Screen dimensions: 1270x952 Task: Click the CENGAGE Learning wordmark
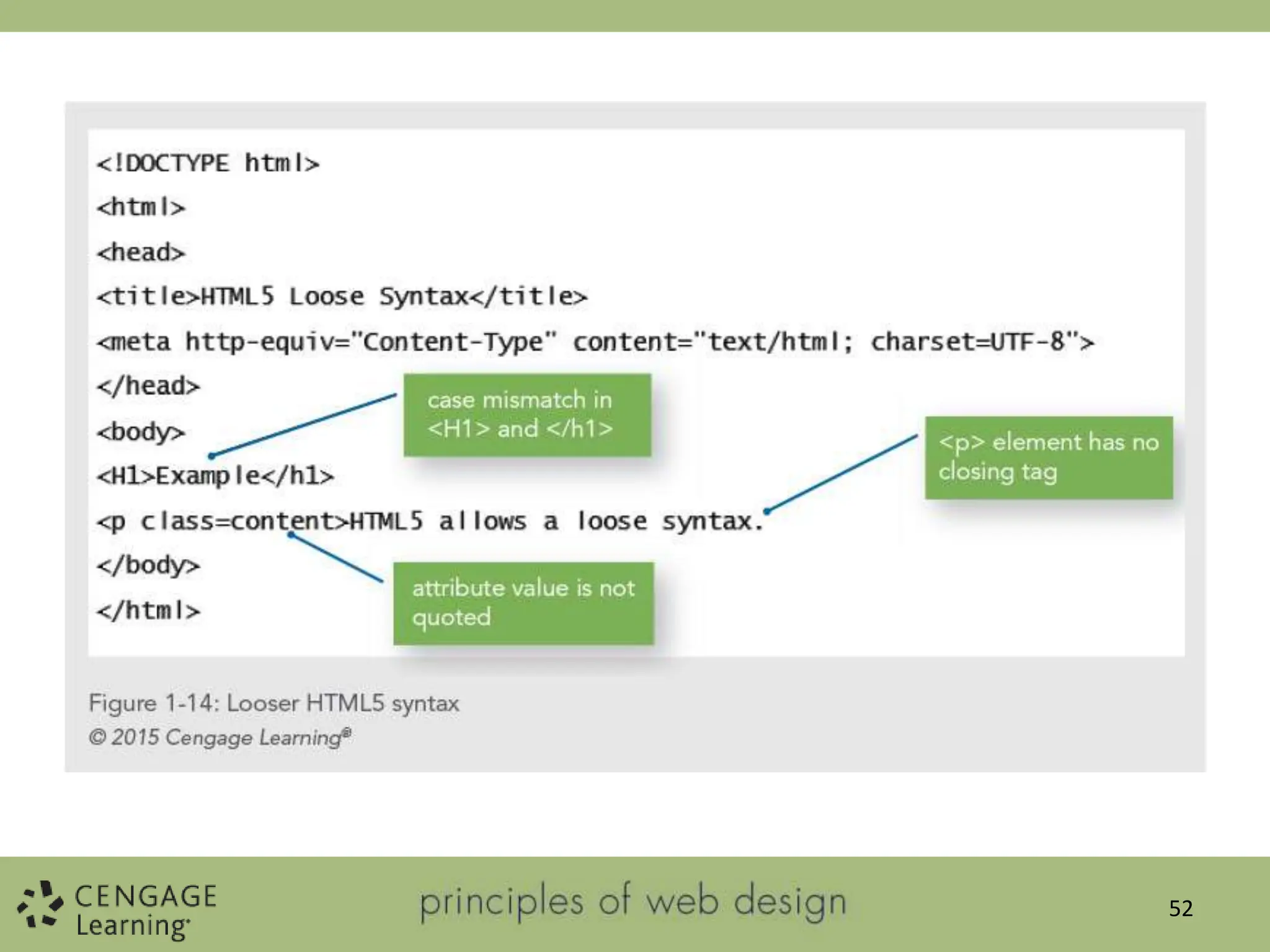146,911
